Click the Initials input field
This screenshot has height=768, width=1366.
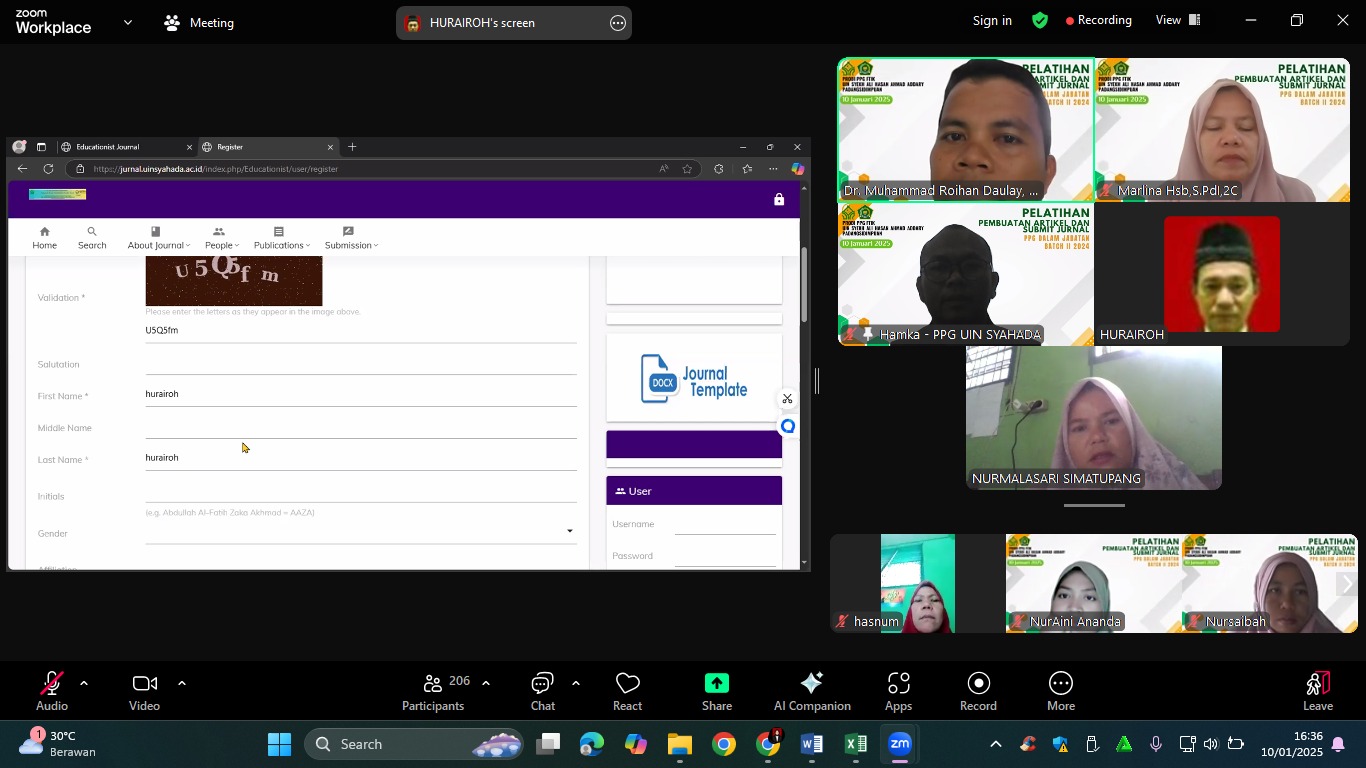pos(361,492)
